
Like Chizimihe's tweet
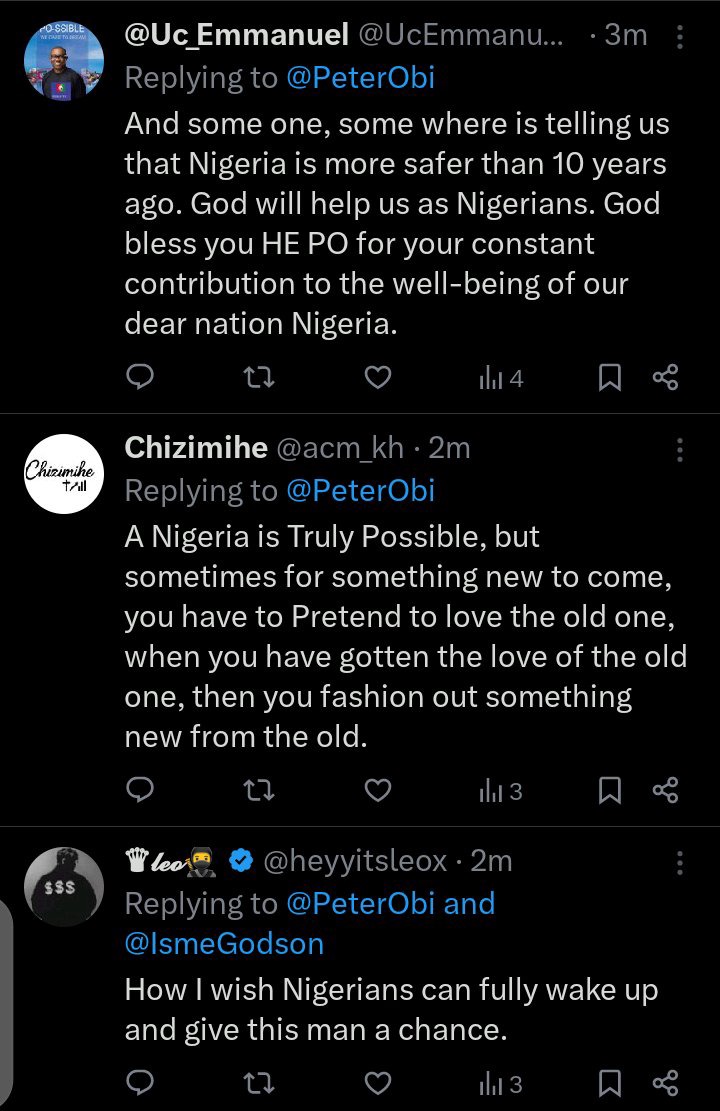click(377, 791)
